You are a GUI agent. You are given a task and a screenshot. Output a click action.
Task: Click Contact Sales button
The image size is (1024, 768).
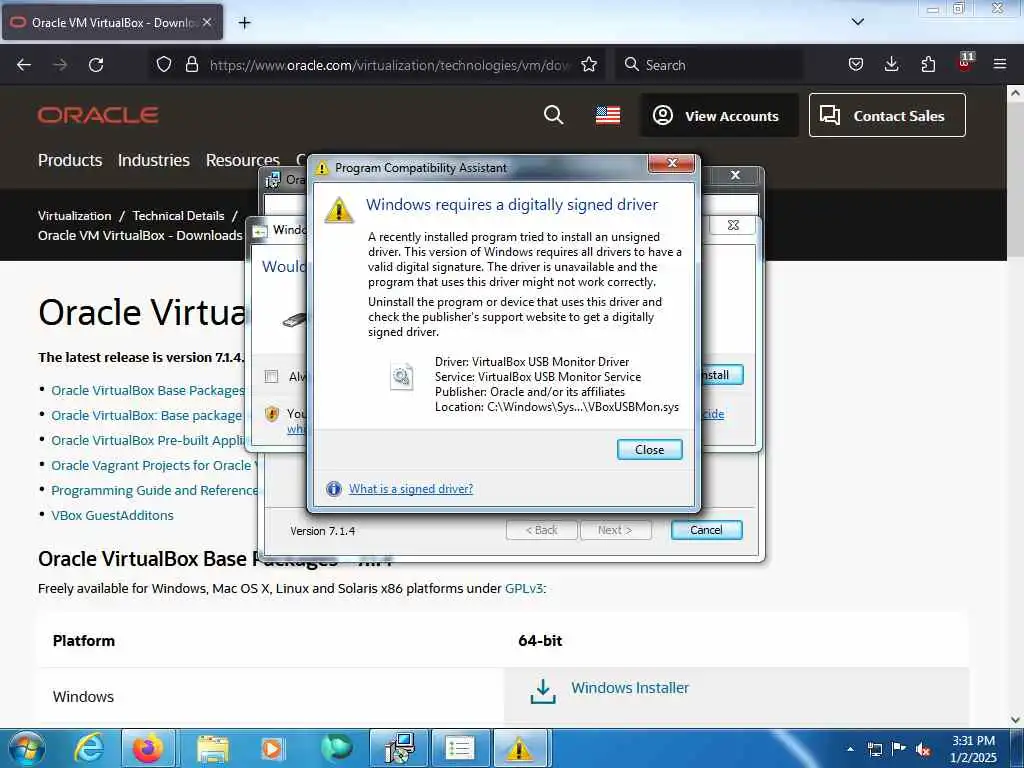click(x=887, y=116)
